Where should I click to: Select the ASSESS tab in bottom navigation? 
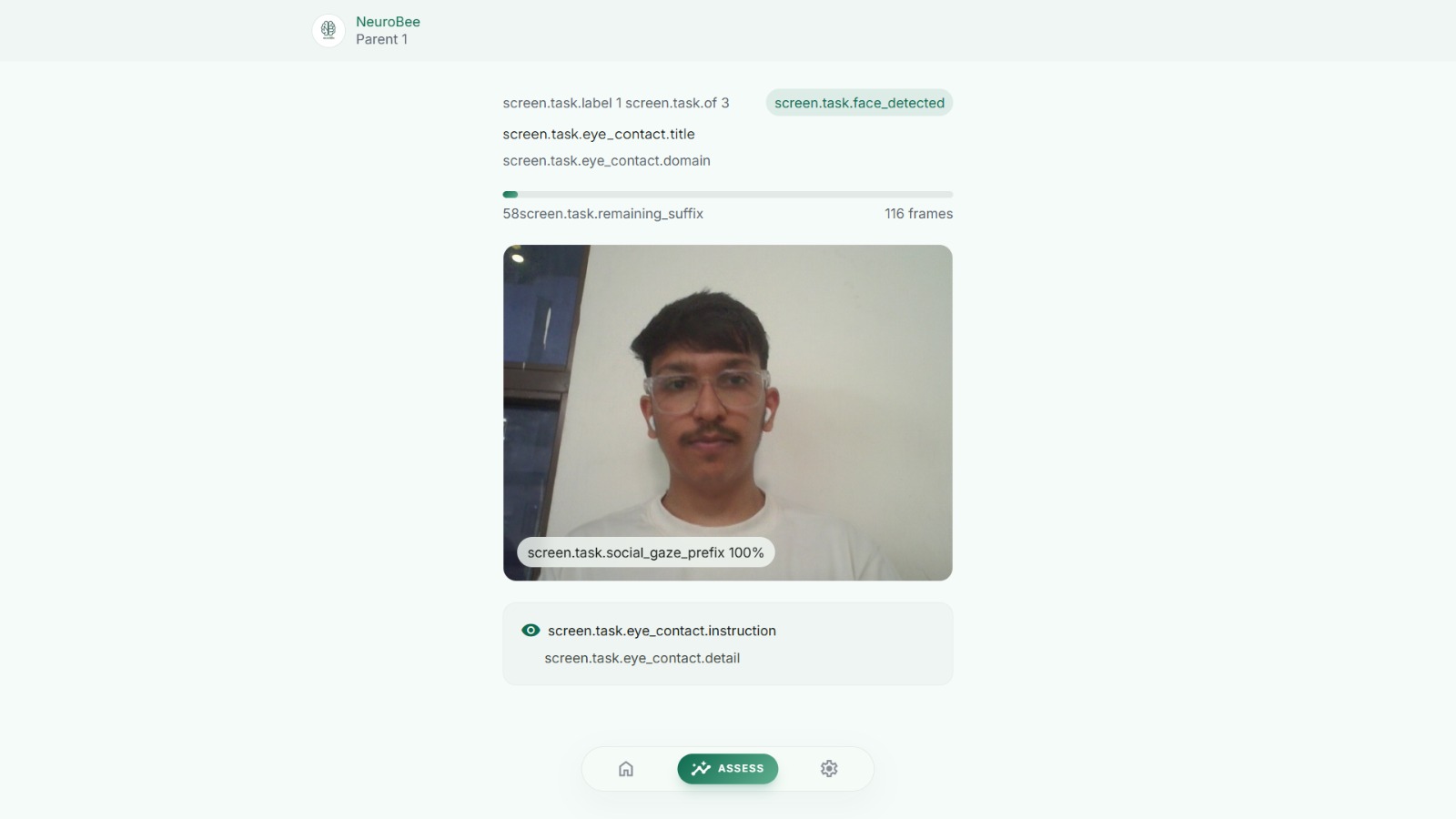coord(728,769)
